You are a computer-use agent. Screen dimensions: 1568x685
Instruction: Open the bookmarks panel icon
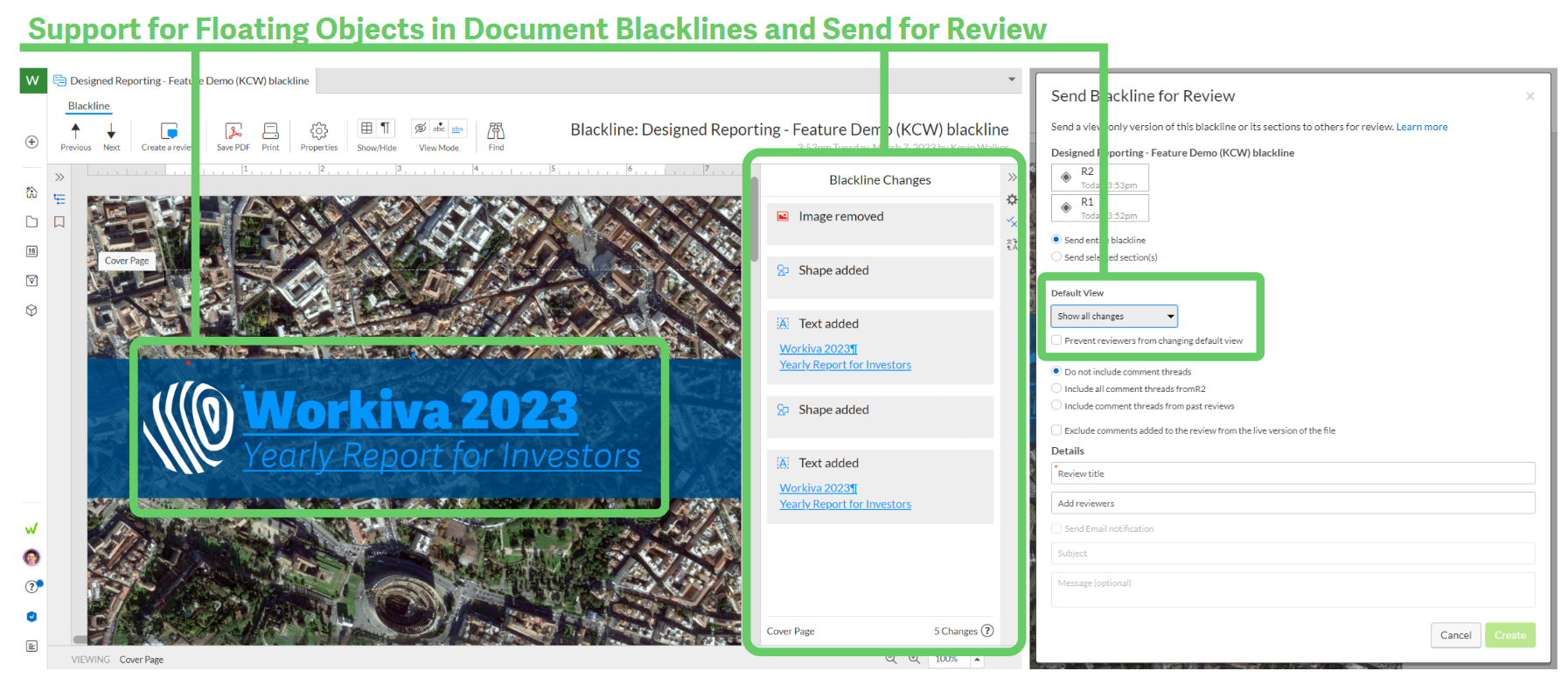(59, 222)
